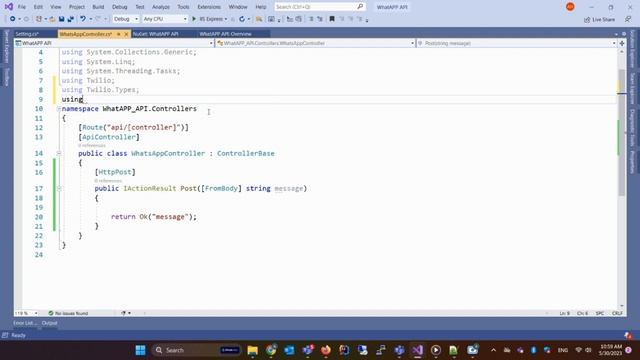
Task: Open Firefox from taskbar
Action: click(326, 350)
